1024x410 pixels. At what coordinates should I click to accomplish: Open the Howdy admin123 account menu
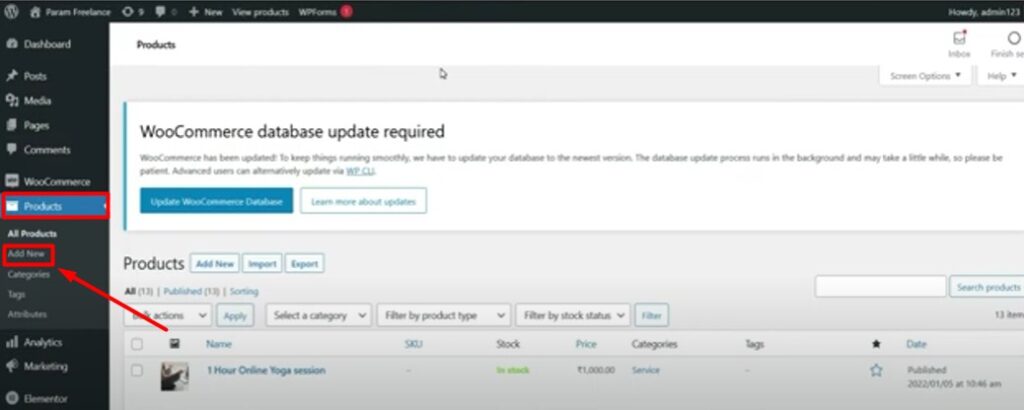[x=985, y=12]
